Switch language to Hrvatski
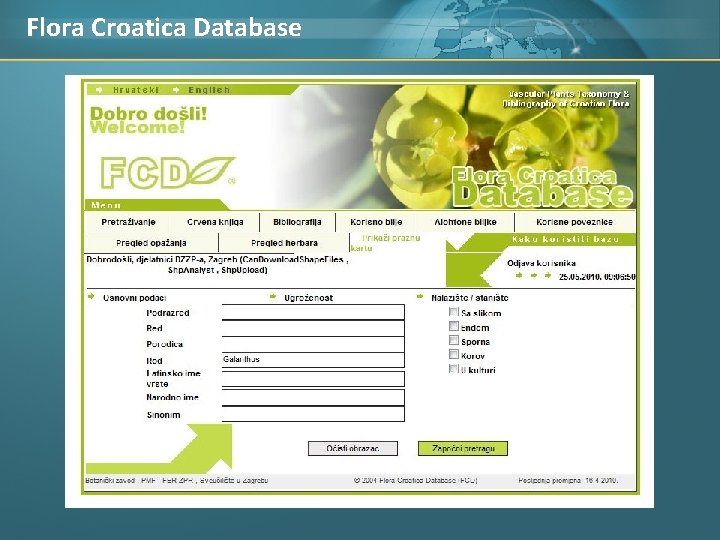Image resolution: width=720 pixels, height=540 pixels. [136, 90]
